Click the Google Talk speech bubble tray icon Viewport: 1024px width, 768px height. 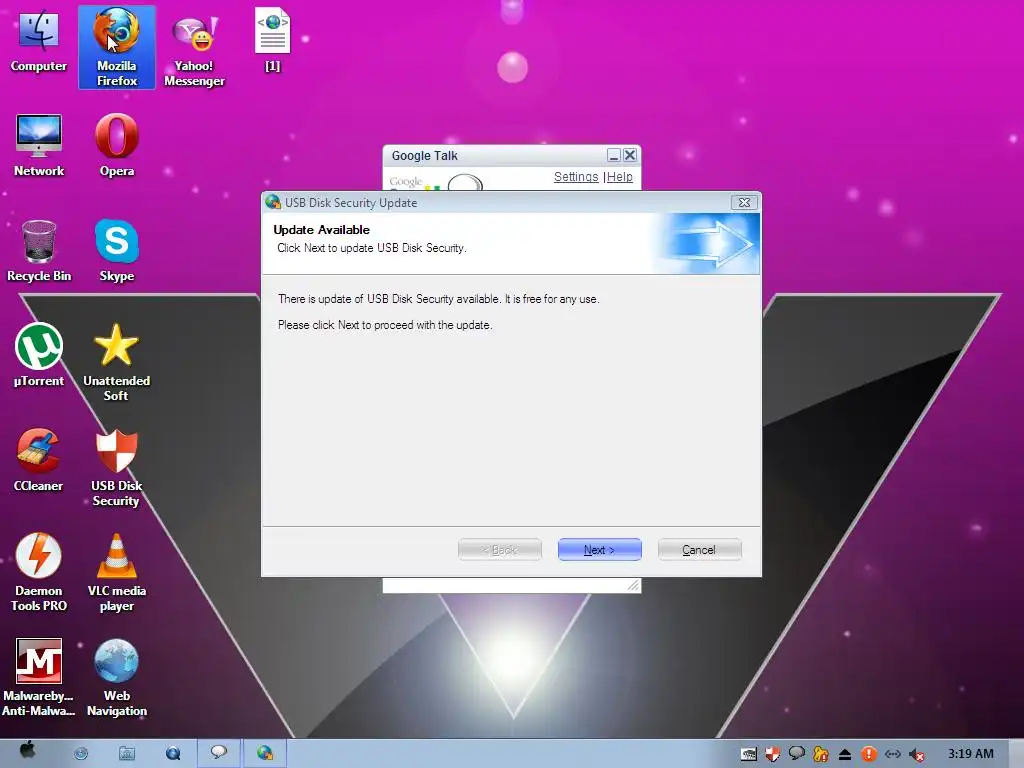pyautogui.click(x=797, y=754)
